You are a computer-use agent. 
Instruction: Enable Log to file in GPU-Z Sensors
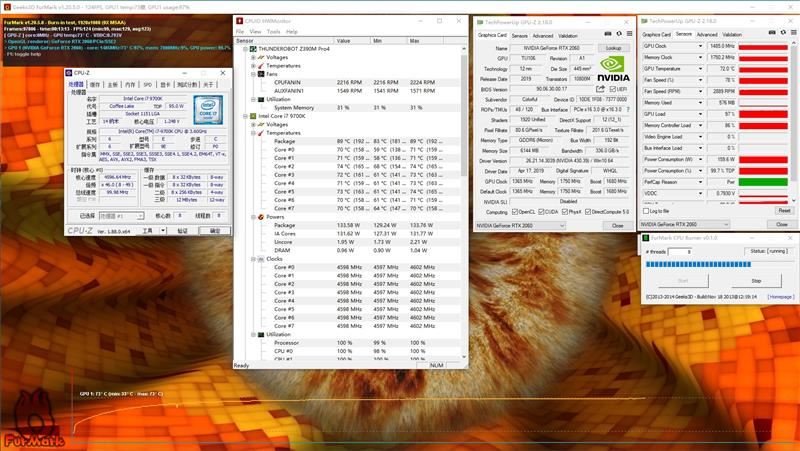pyautogui.click(x=646, y=211)
